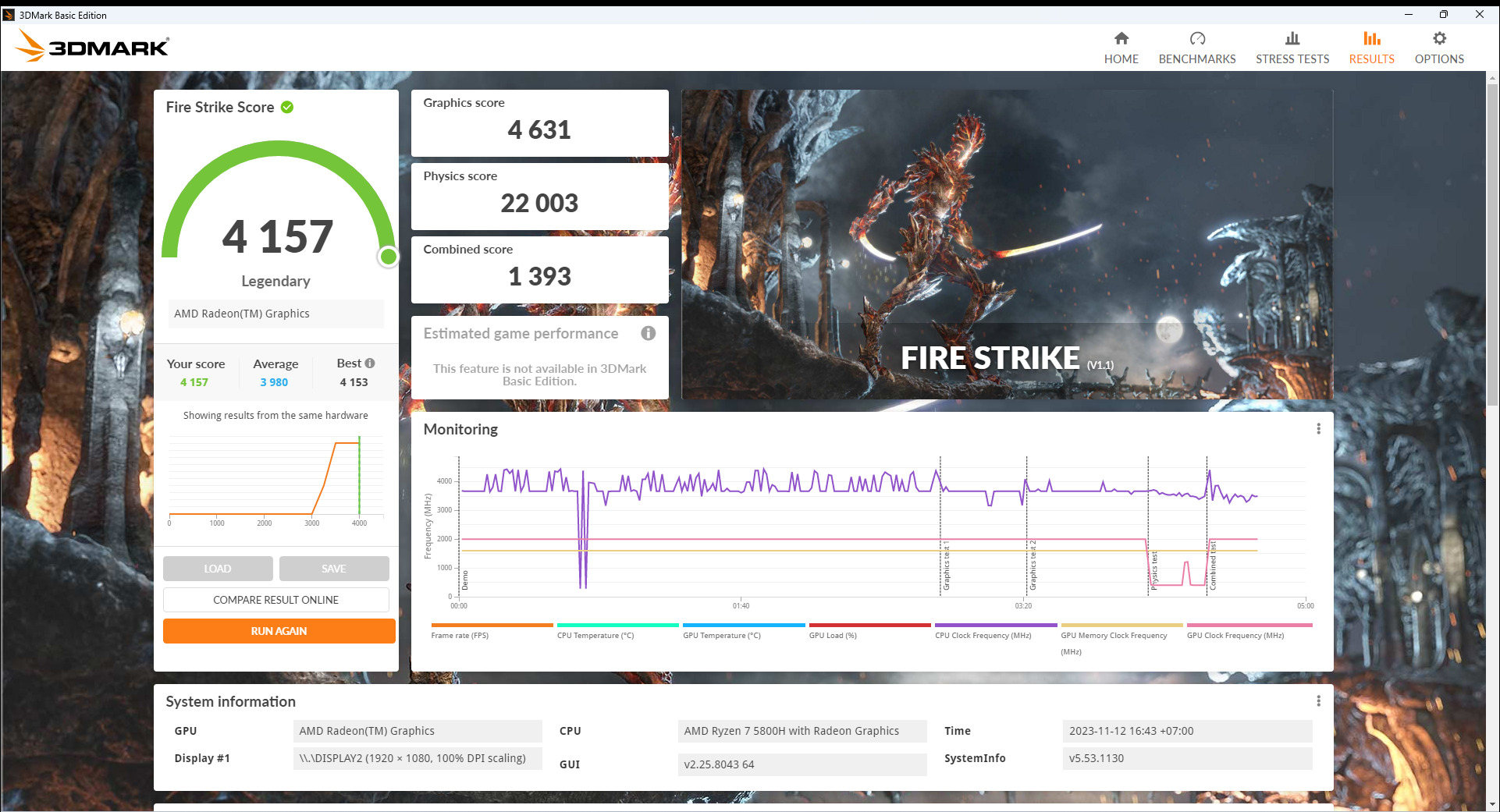Open Estimated game performance info icon
Image resolution: width=1500 pixels, height=812 pixels.
649,333
